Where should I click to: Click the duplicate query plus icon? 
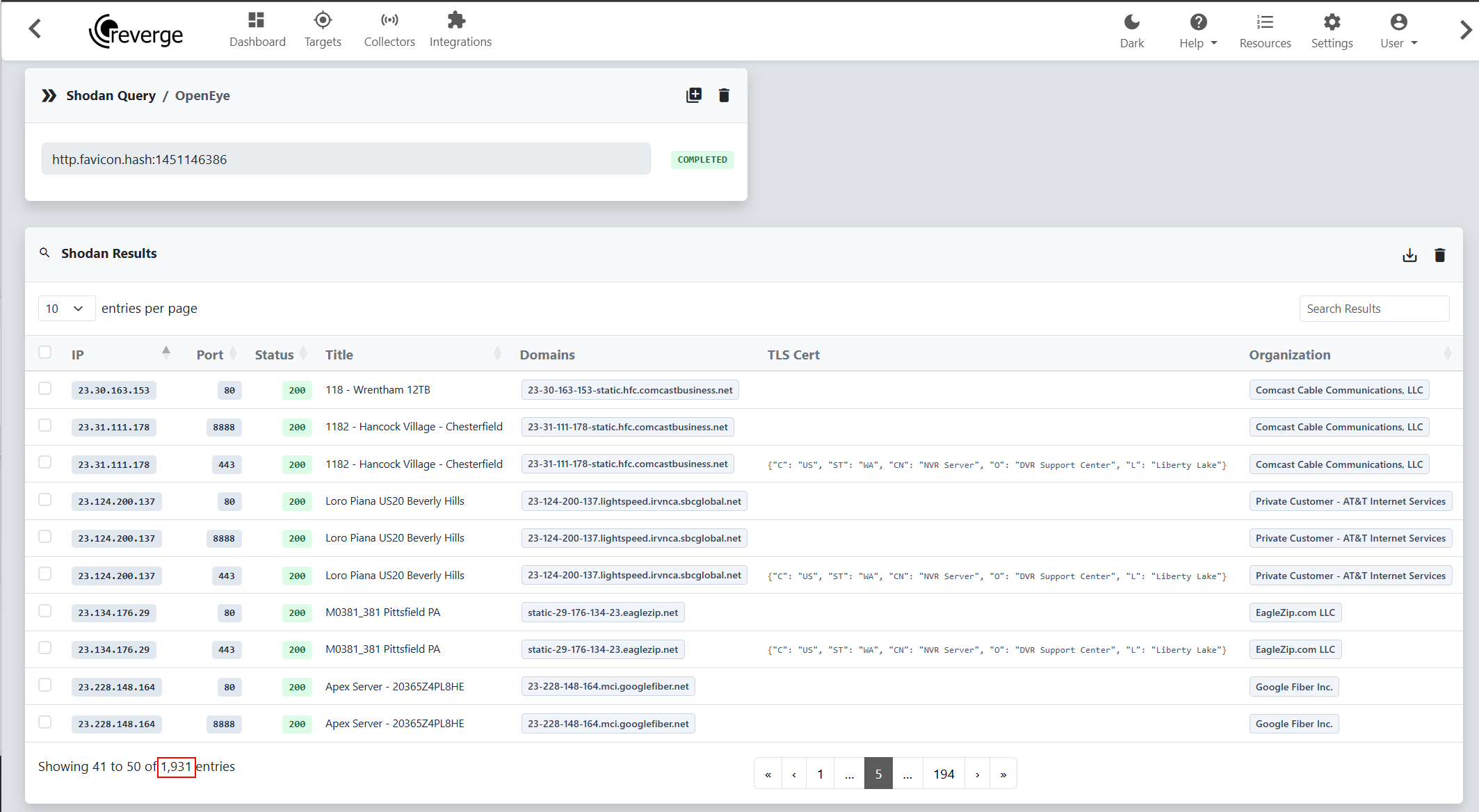pos(694,95)
